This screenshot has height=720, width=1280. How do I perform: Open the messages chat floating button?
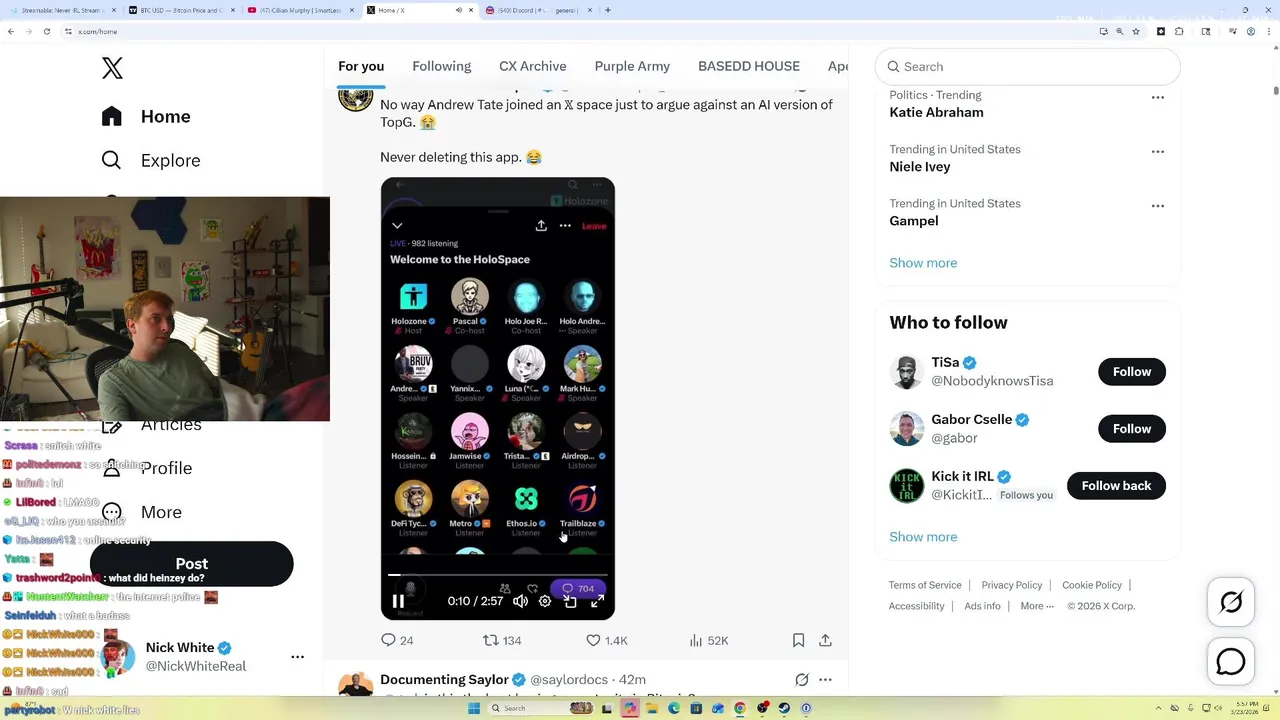click(x=1231, y=662)
